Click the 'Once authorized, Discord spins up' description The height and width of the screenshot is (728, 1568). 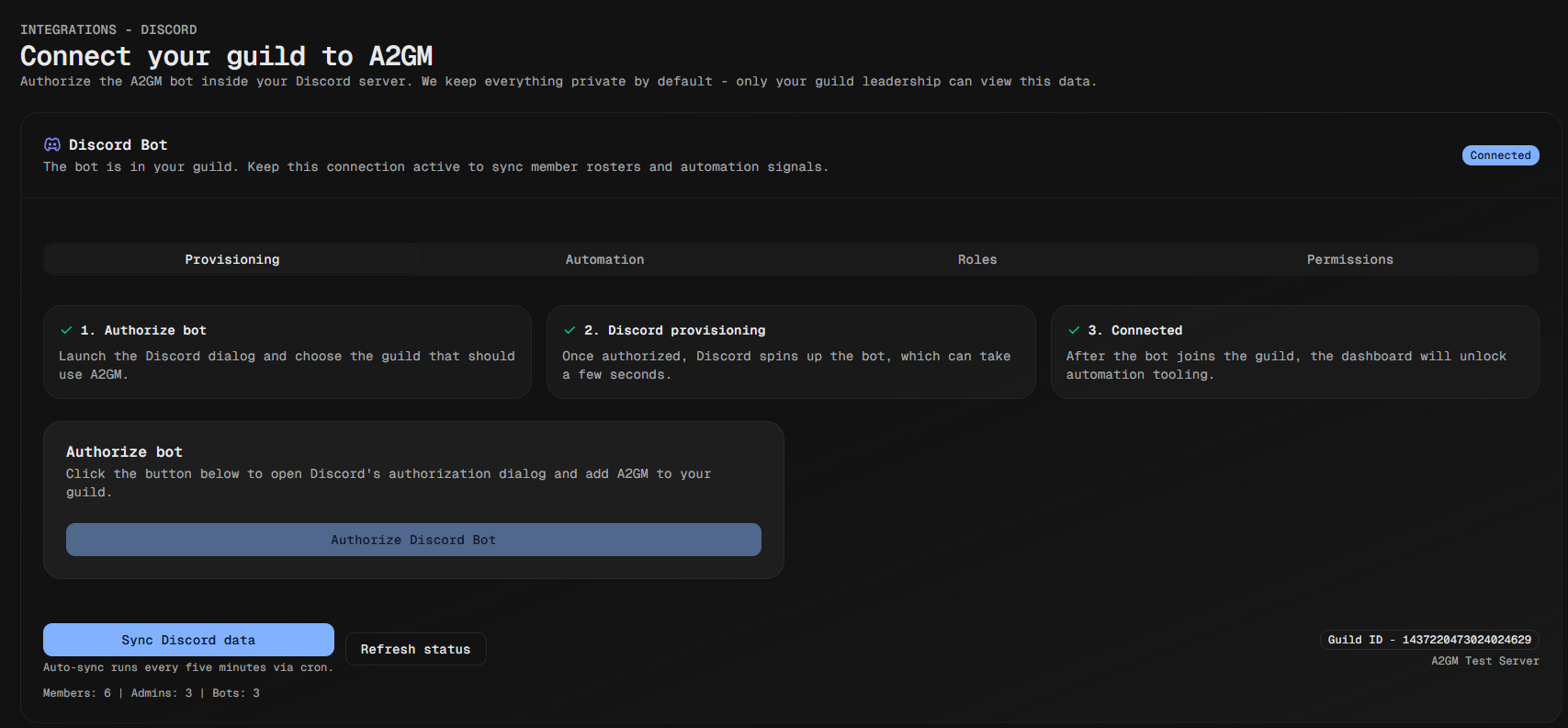786,365
